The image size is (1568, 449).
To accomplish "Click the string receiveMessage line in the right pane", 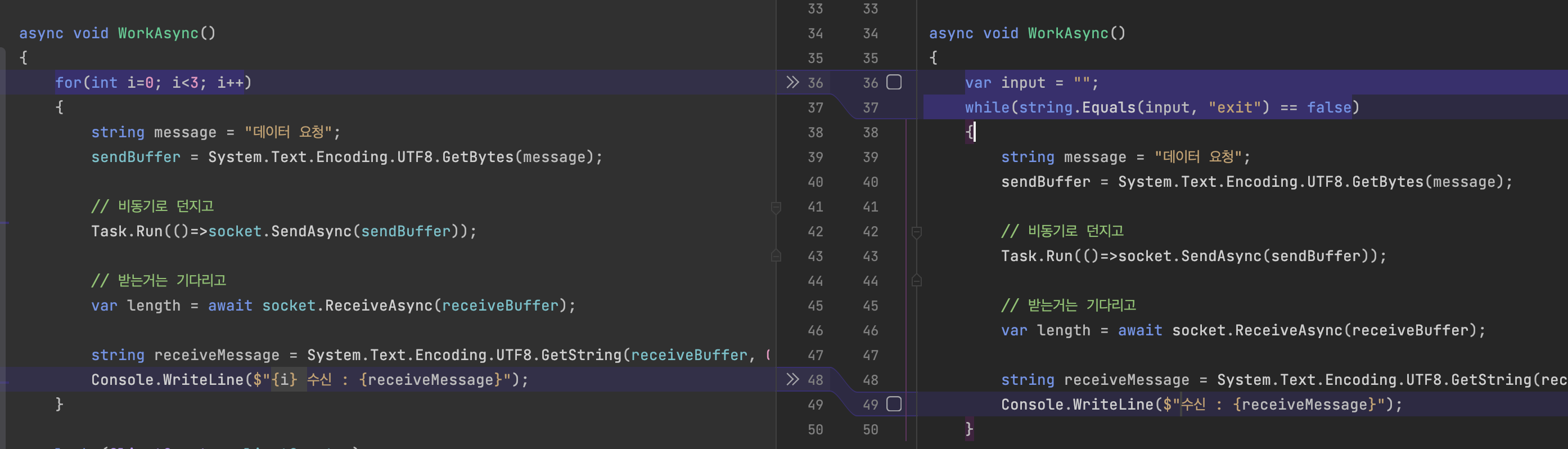I will click(x=1285, y=380).
